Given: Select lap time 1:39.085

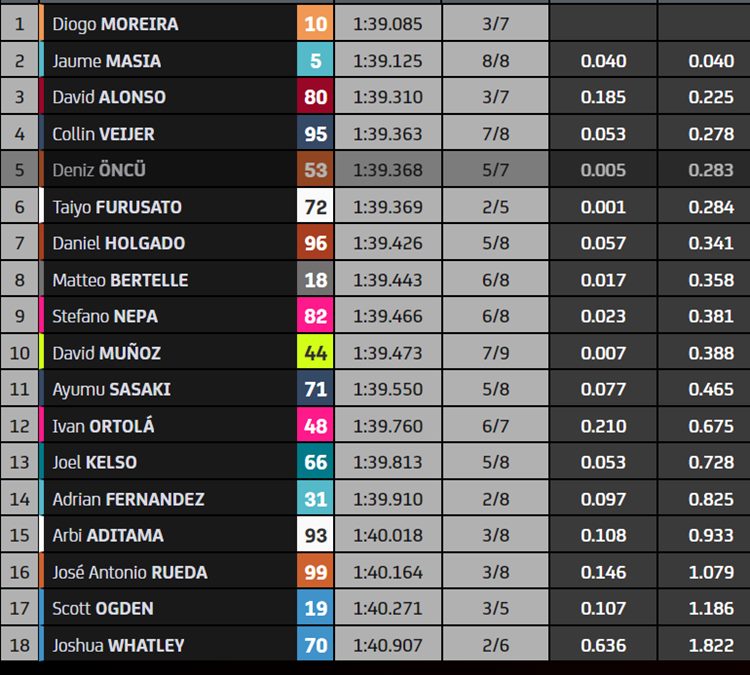Looking at the screenshot, I should 387,23.
